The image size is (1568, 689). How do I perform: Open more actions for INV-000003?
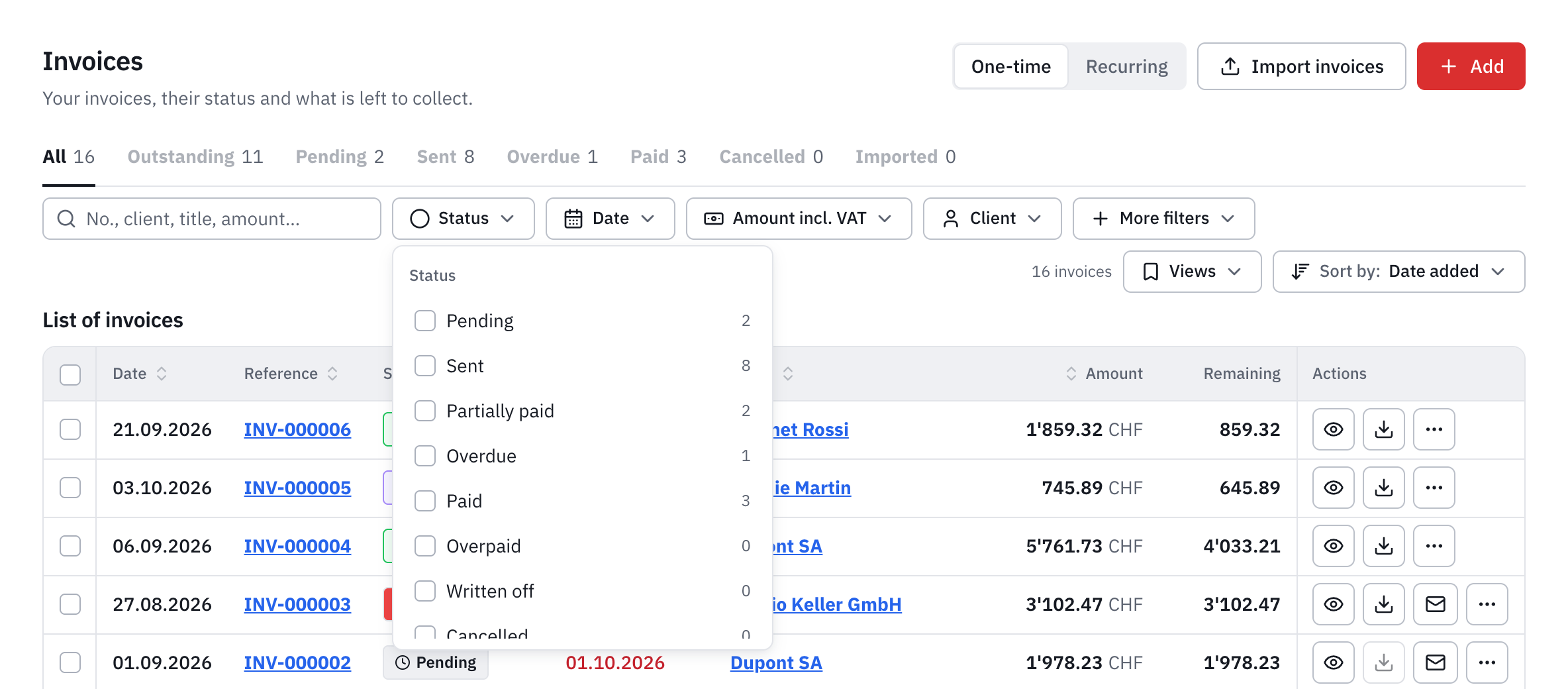click(1487, 604)
